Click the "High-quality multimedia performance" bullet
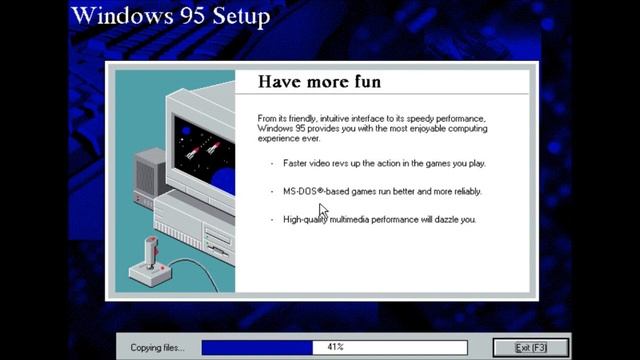 coord(379,220)
